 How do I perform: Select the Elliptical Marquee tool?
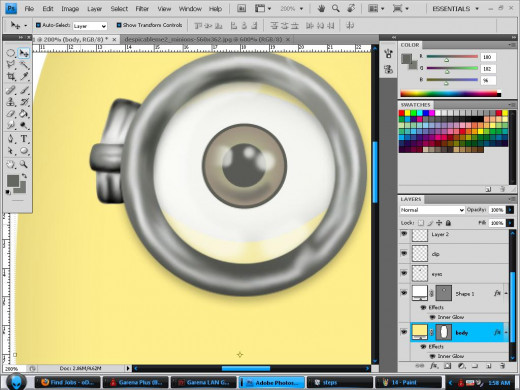pyautogui.click(x=10, y=53)
